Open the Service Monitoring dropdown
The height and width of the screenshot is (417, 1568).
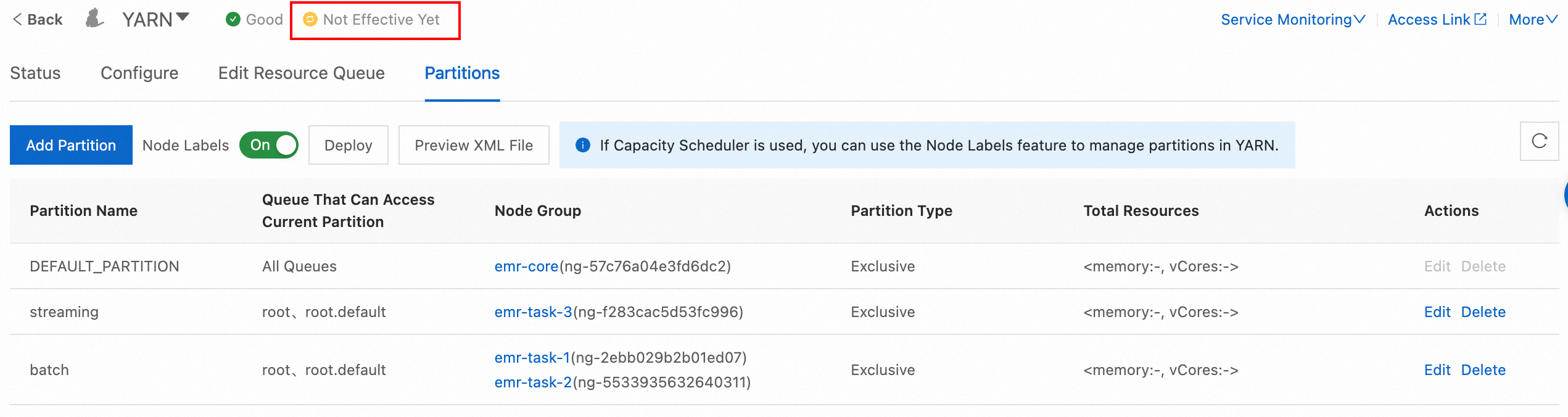point(1293,20)
